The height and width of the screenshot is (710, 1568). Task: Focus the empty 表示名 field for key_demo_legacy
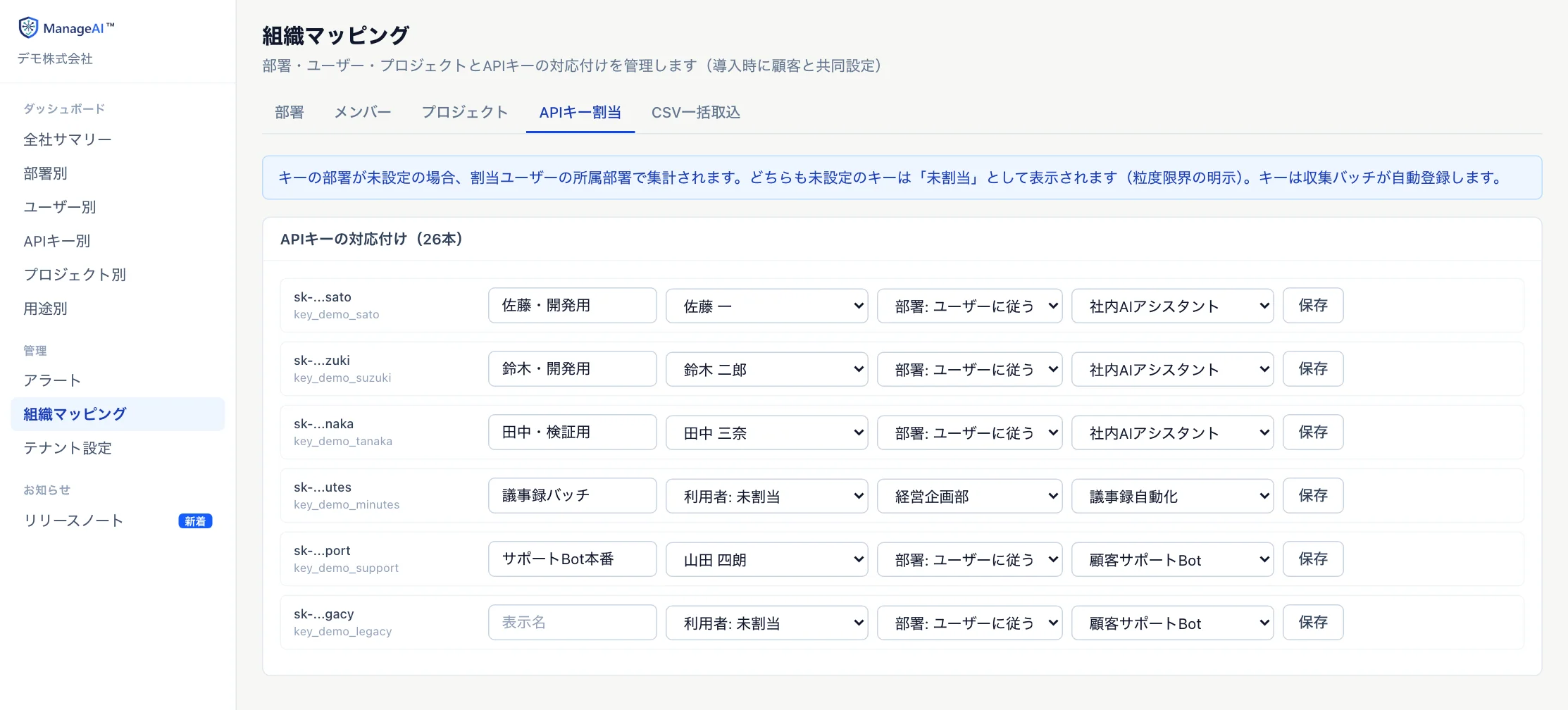tap(573, 623)
